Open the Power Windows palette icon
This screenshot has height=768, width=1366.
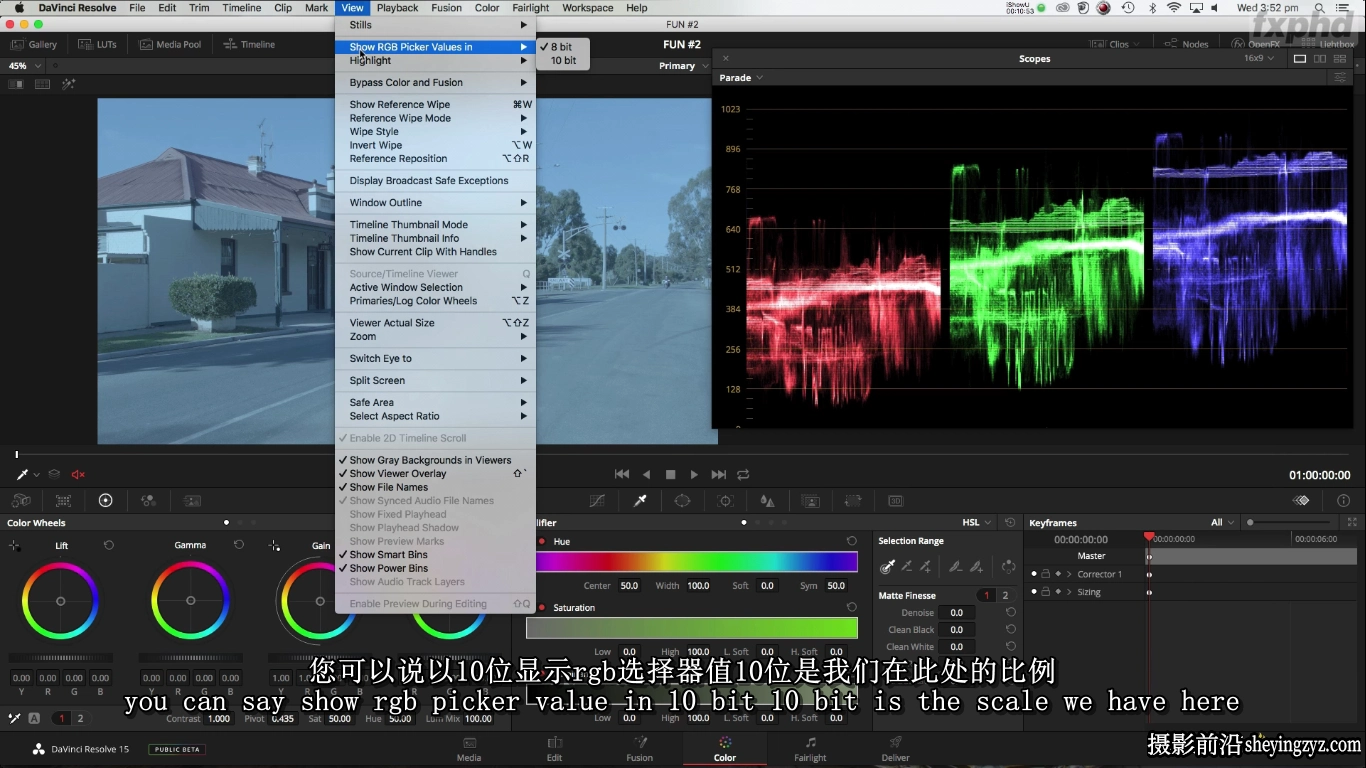click(682, 500)
